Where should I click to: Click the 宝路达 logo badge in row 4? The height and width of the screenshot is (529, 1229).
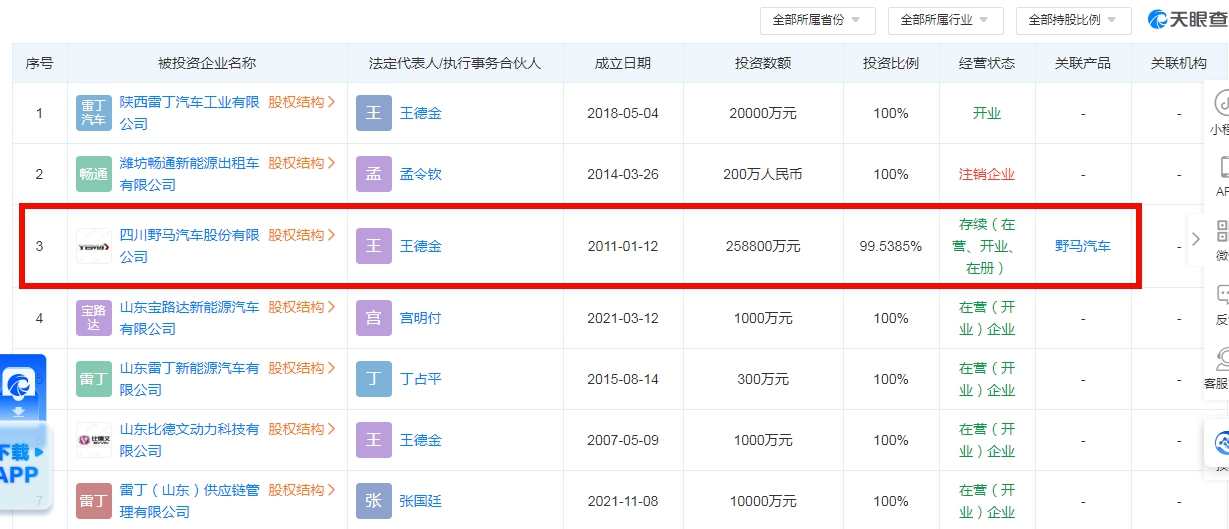[95, 318]
